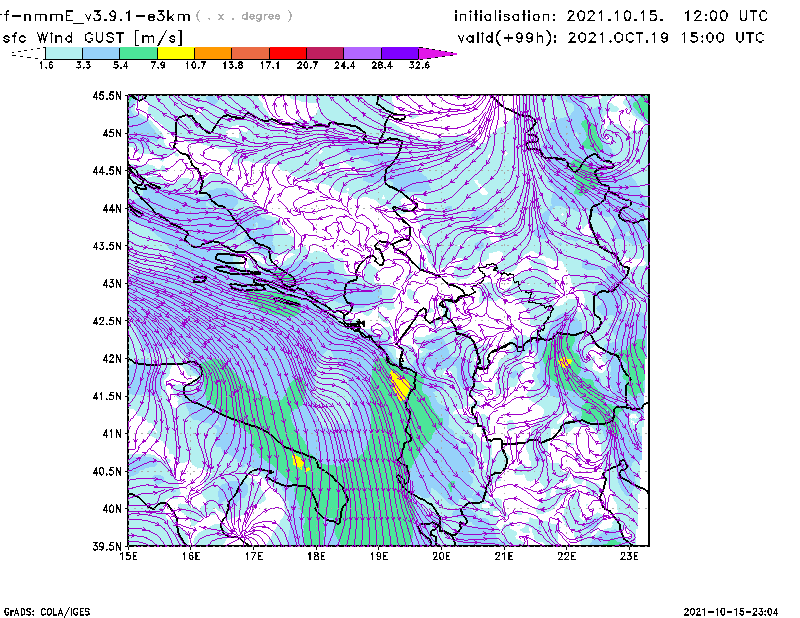Click the yellow gust patch near 22E 42N
Screen dimensions: 800x618
(565, 362)
